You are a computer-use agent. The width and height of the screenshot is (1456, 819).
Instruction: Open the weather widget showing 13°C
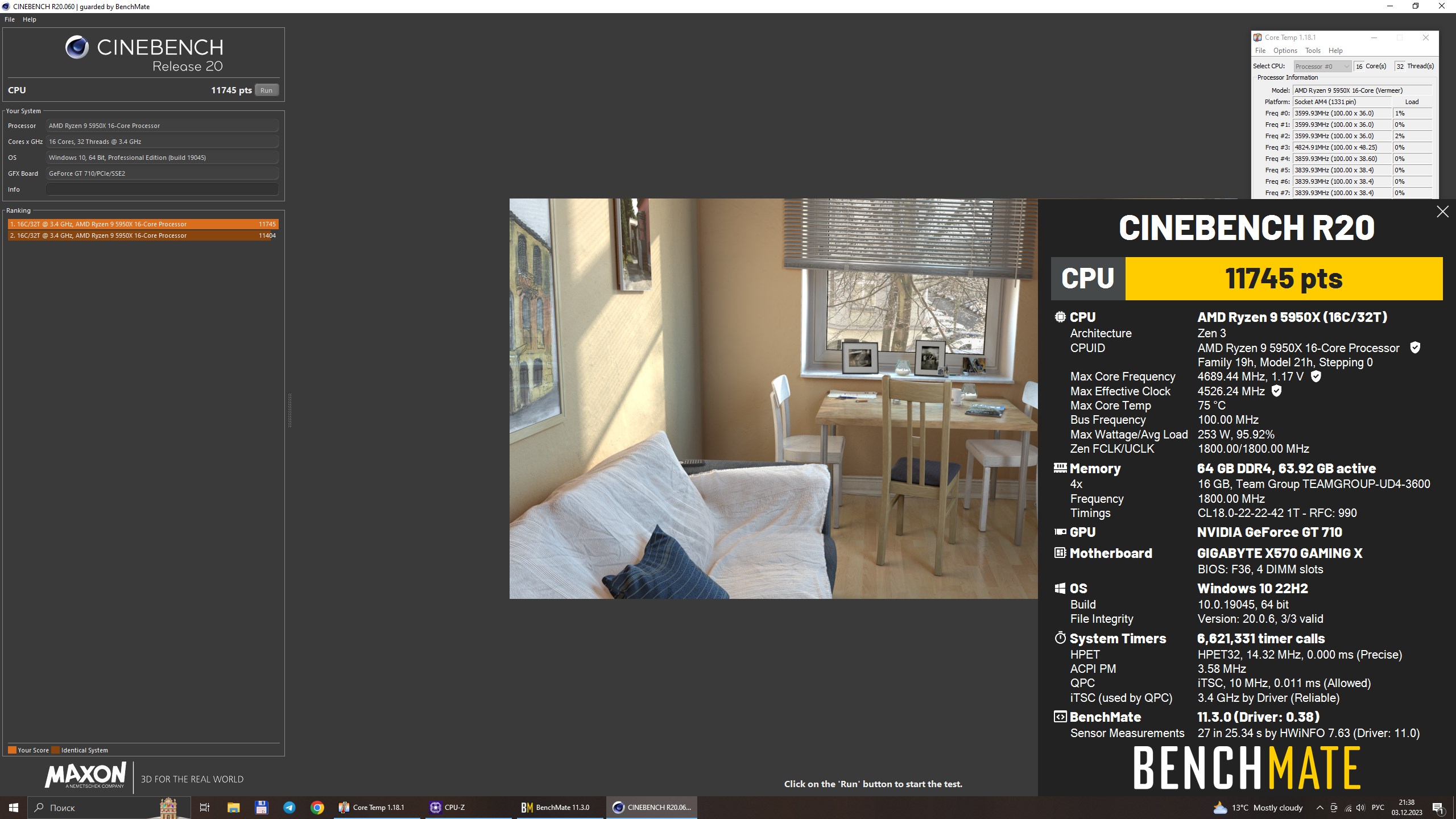click(x=1258, y=808)
